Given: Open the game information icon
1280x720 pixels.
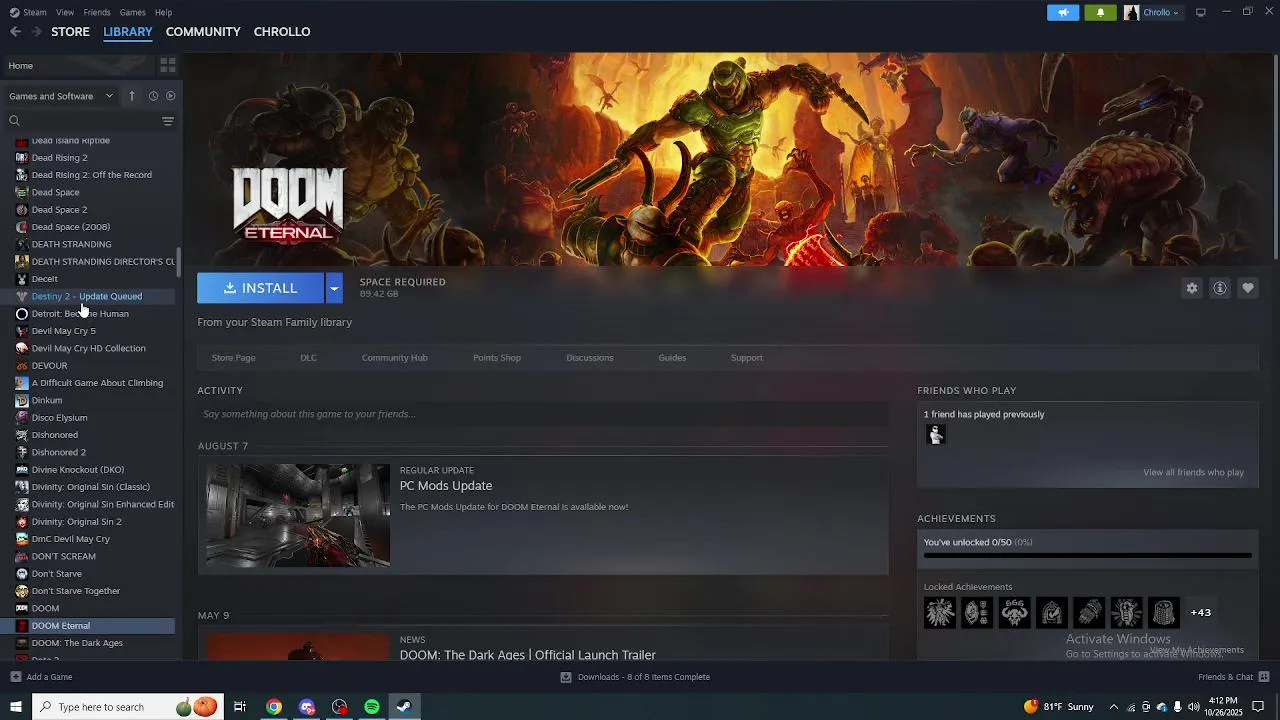Looking at the screenshot, I should 1220,288.
